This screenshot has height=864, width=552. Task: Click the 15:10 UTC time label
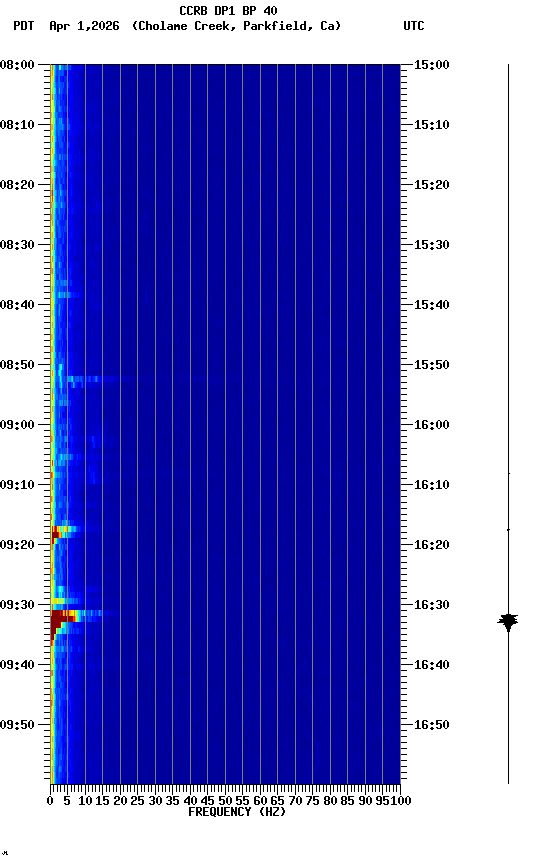(x=432, y=125)
